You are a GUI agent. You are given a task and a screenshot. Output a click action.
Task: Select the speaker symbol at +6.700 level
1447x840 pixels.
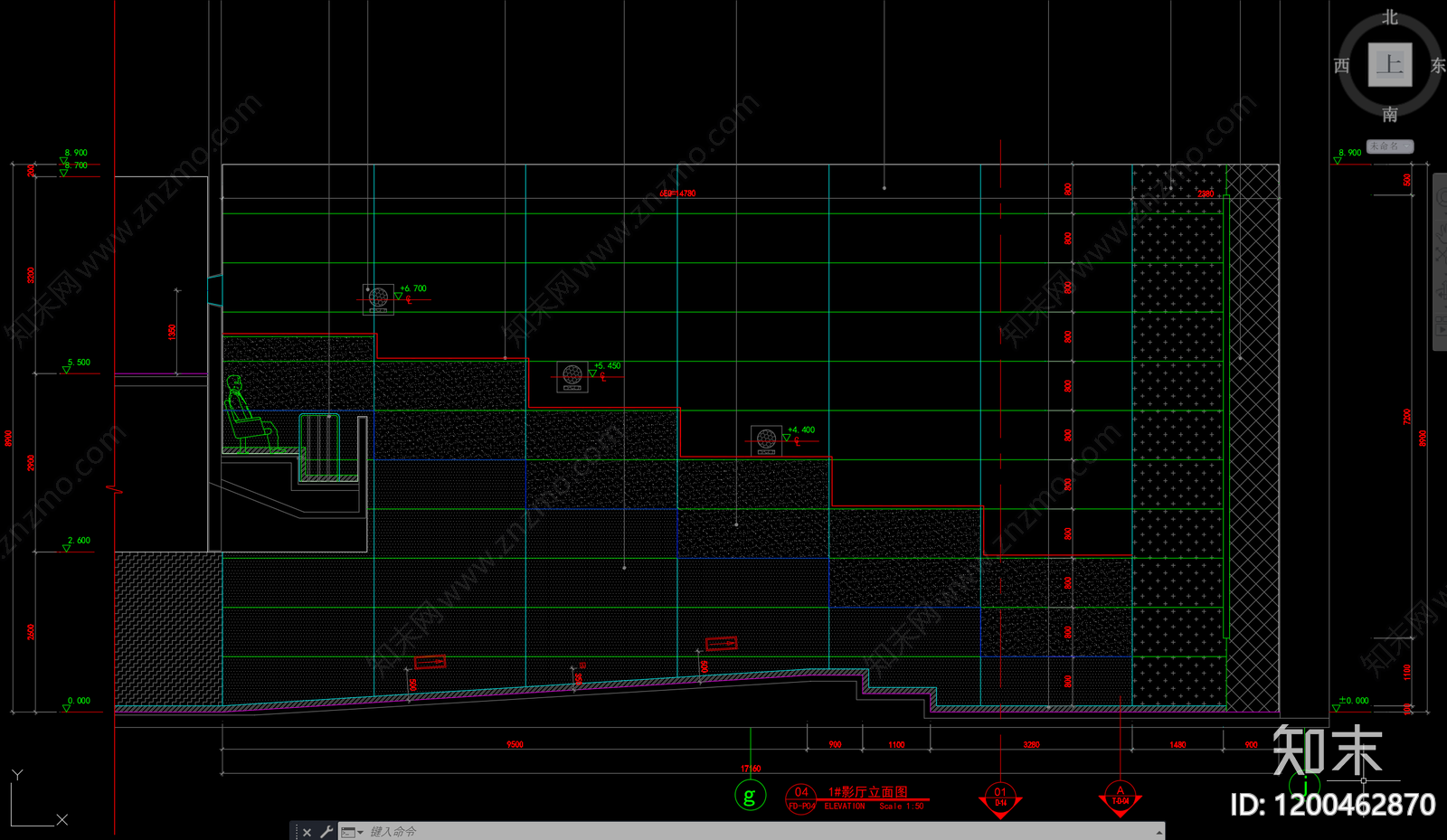click(379, 298)
